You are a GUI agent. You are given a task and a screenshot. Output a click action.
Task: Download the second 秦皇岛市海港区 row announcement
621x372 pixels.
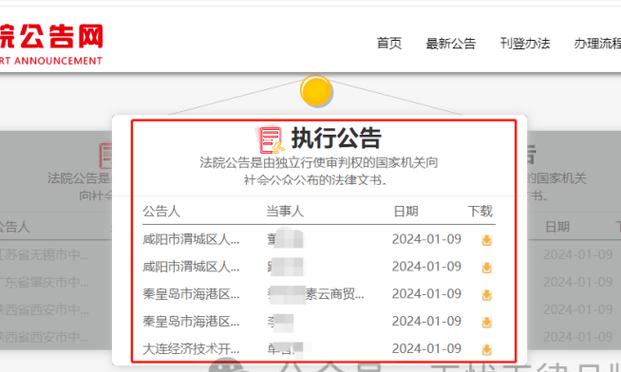click(486, 322)
